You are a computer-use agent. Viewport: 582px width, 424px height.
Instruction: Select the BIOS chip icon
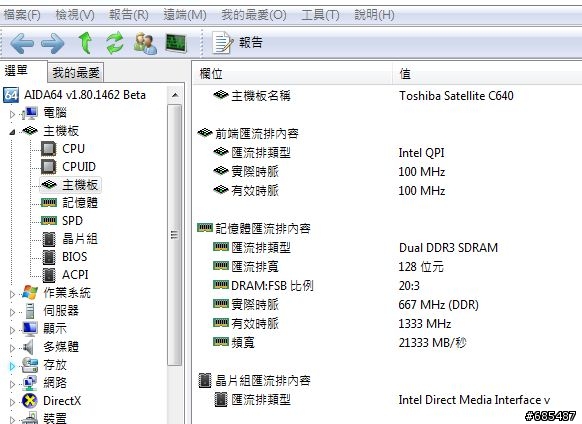[x=49, y=257]
